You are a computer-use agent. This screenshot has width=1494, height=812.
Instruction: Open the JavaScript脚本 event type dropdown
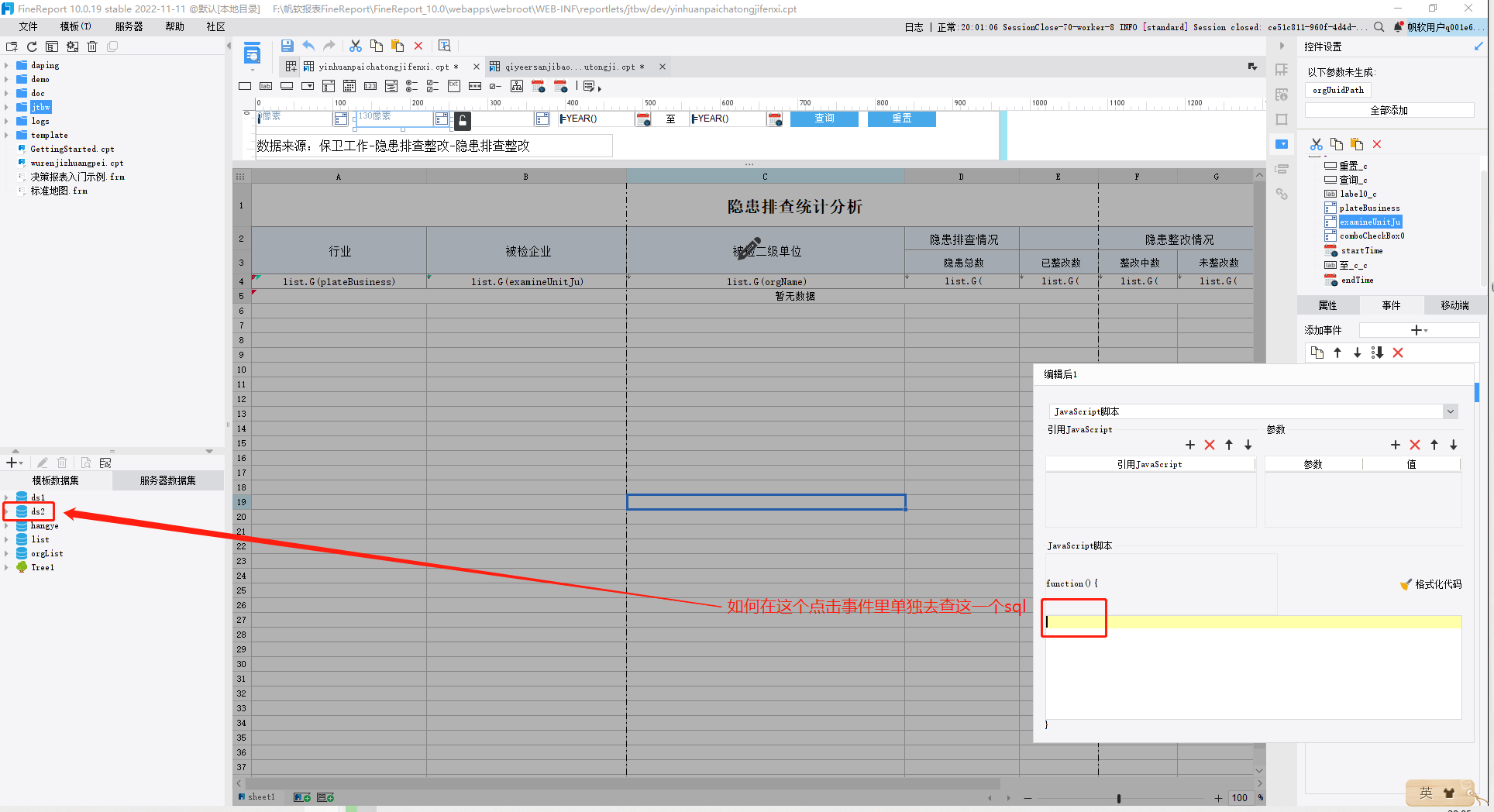pos(1451,411)
